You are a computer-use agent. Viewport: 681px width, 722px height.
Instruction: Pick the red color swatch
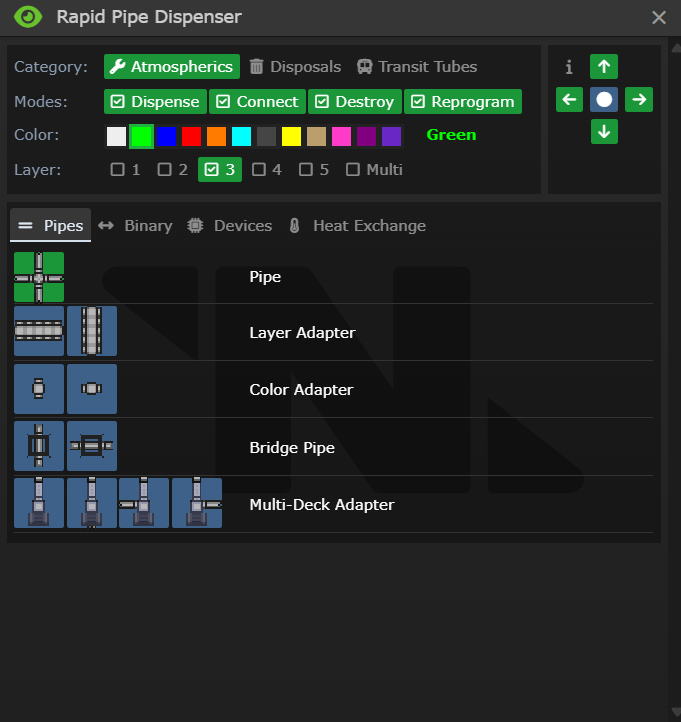192,136
